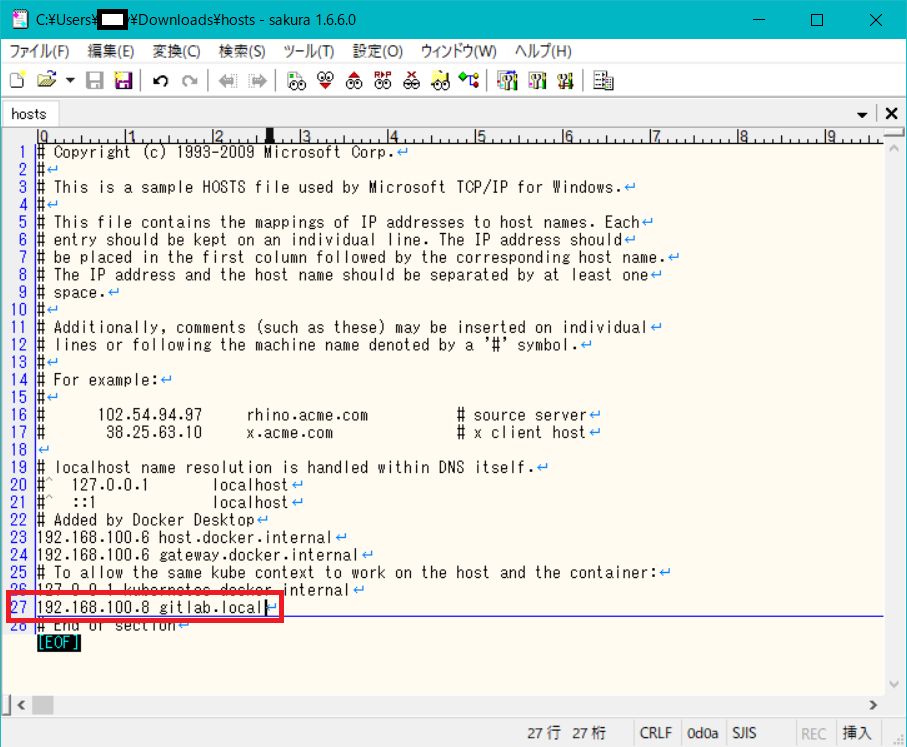This screenshot has height=747, width=907.
Task: Click the horizontal scrollbar thumb
Action: pyautogui.click(x=43, y=705)
